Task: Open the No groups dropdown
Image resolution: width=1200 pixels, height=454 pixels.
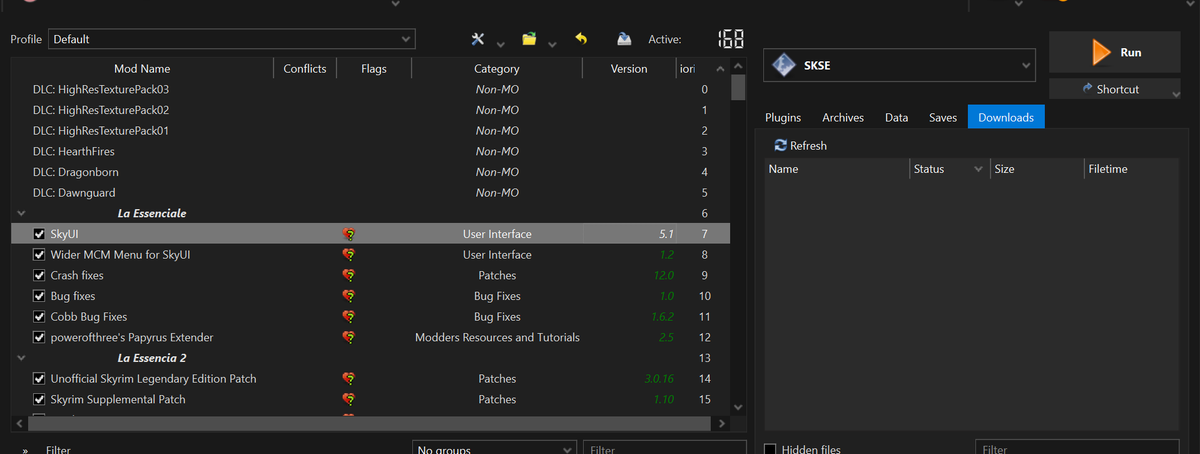Action: point(493,449)
